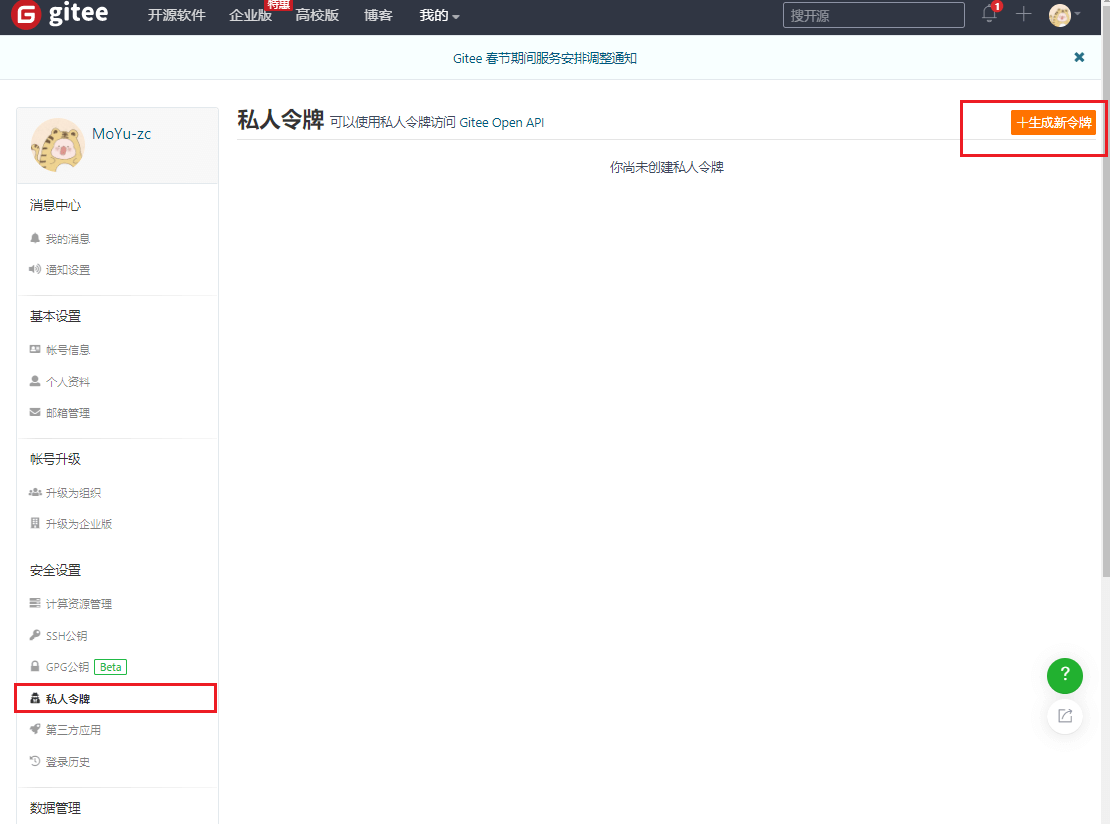Open 个人资料 settings
The image size is (1110, 824).
[68, 382]
